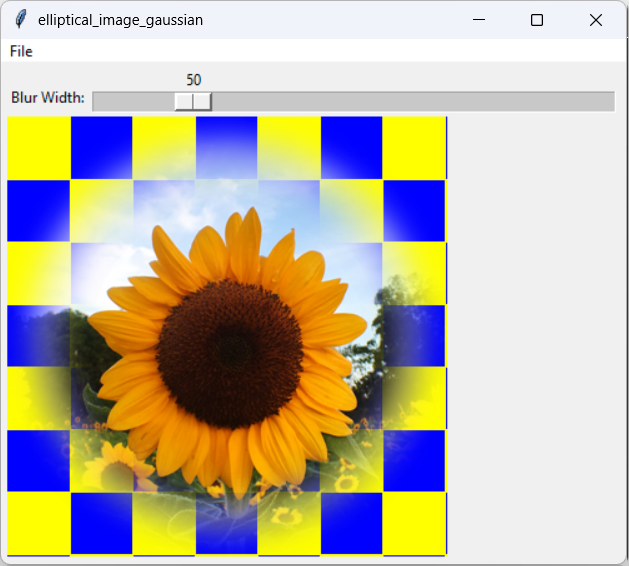The image size is (629, 566).
Task: Click the Blur Width slider handle
Action: [x=193, y=101]
